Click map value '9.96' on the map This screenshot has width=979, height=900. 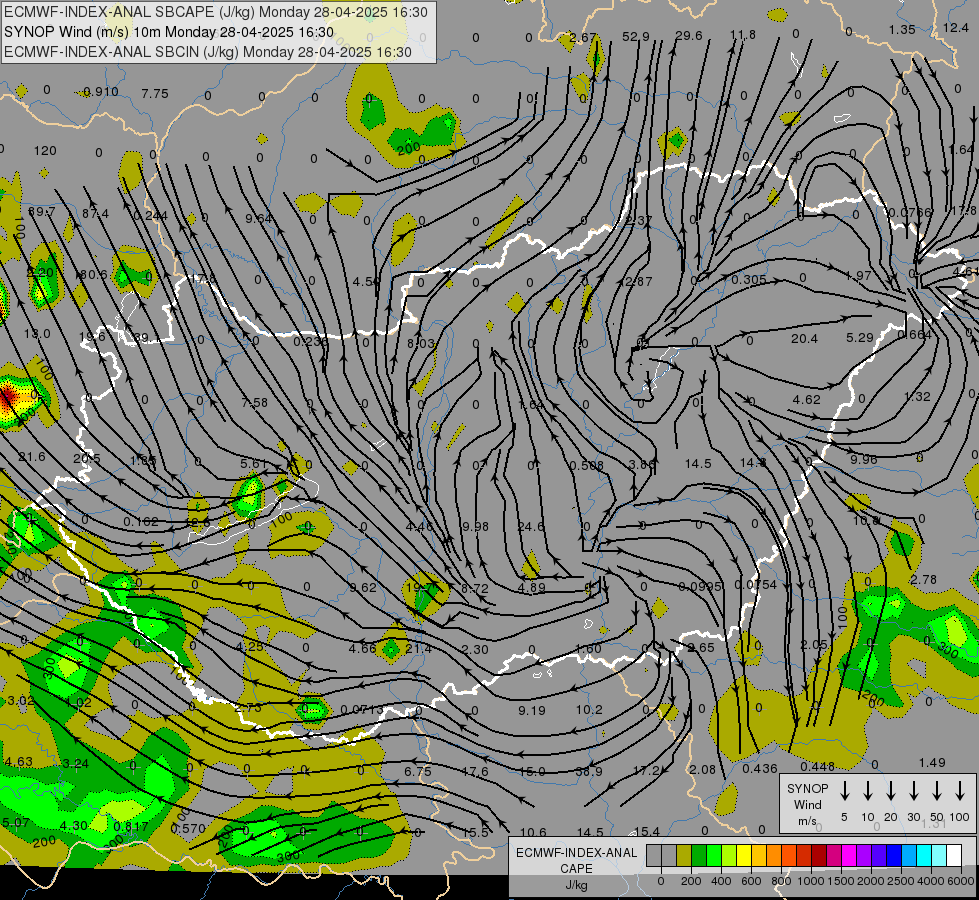(x=863, y=460)
